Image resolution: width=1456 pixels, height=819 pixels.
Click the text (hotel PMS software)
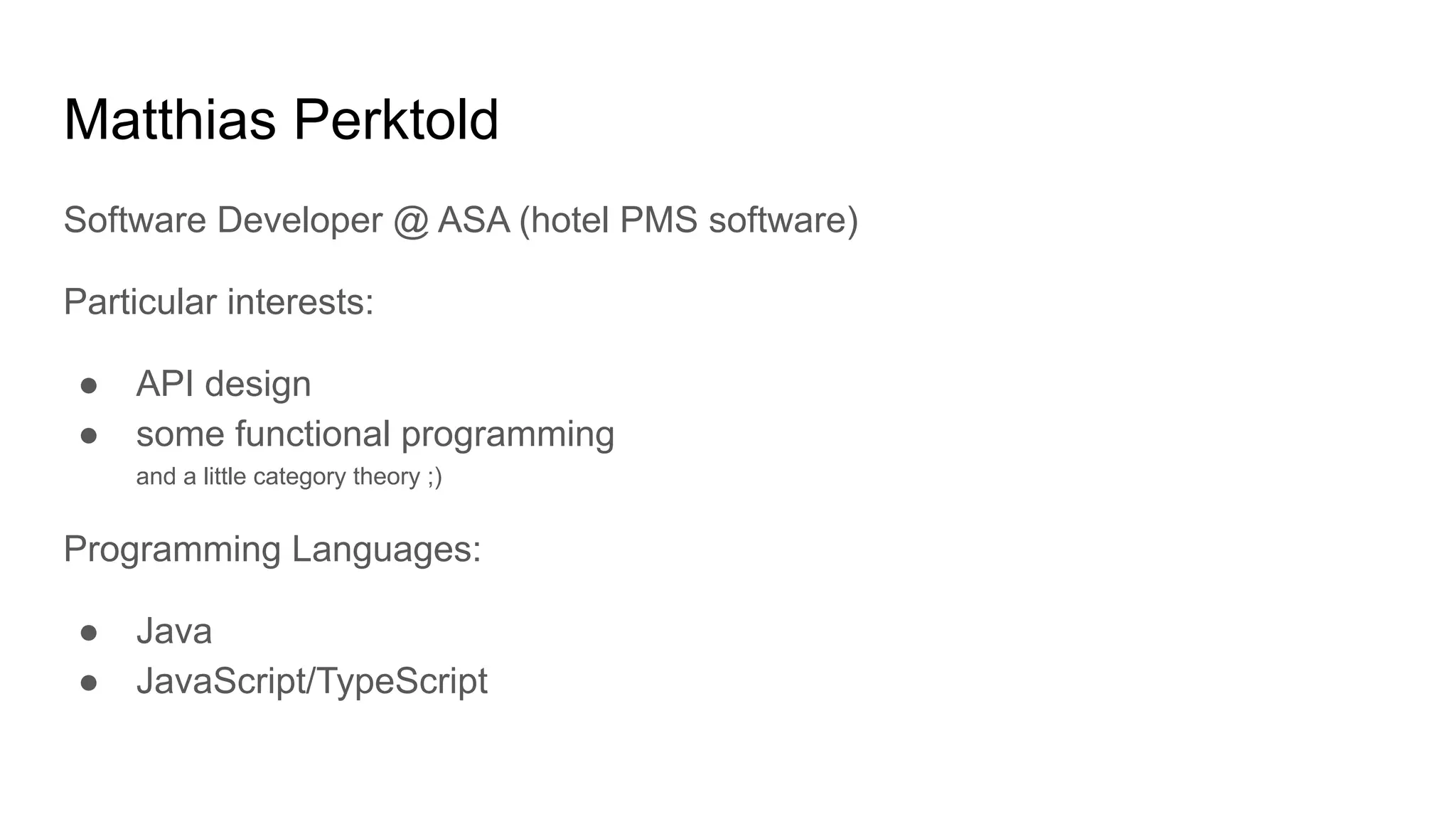tap(689, 220)
